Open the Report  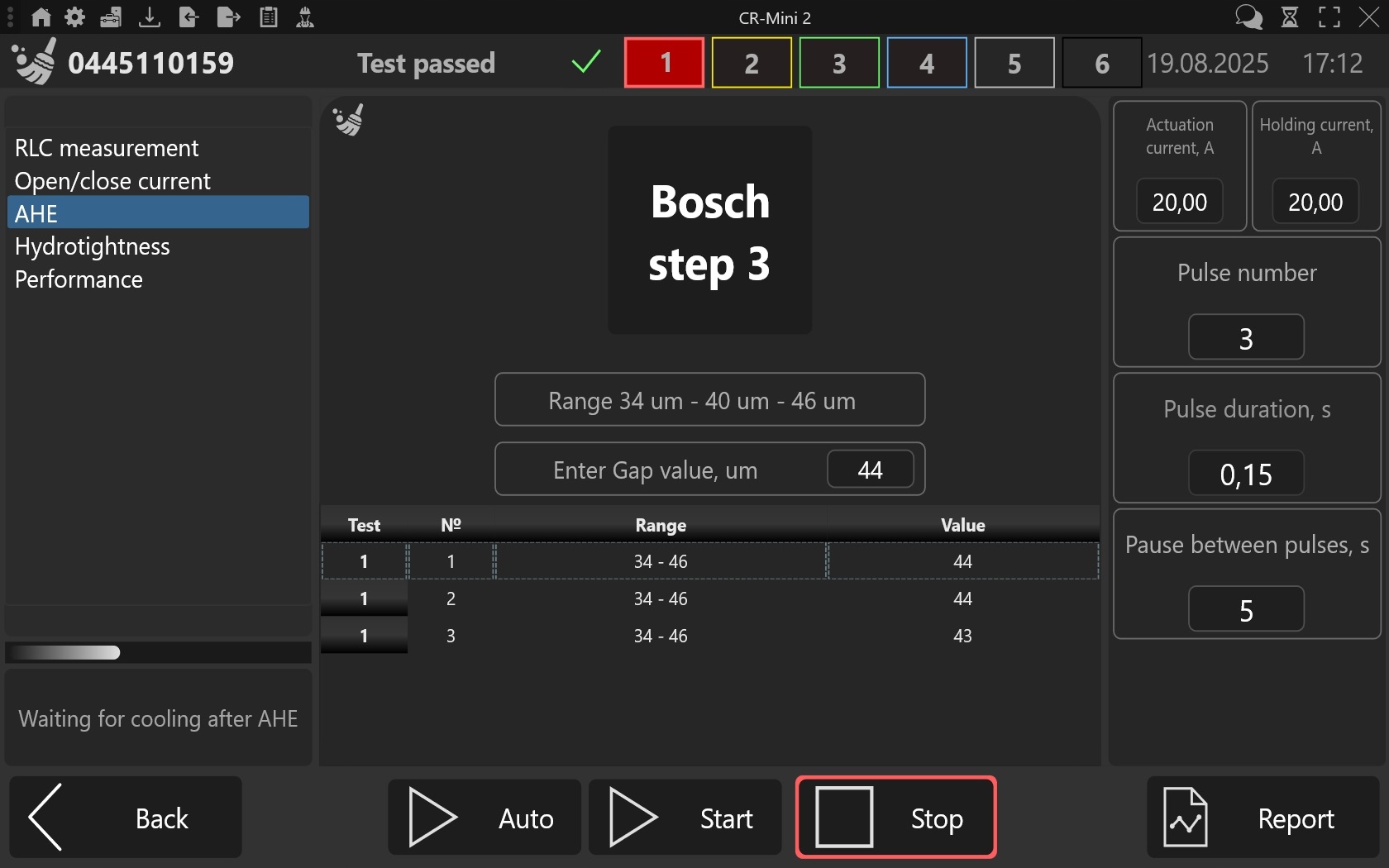coord(1263,818)
